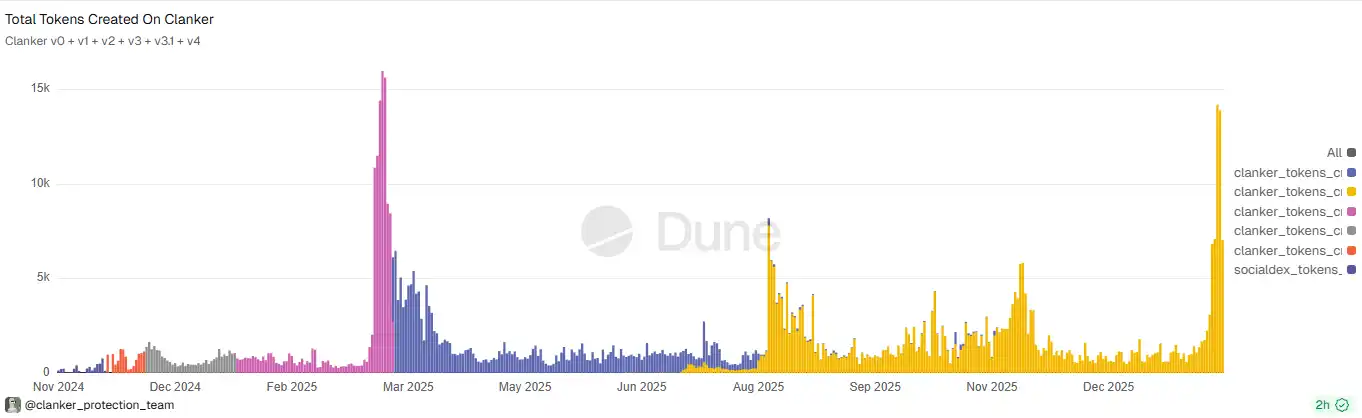The image size is (1362, 418).
Task: Click the orange legend dot
Action: tap(1351, 251)
